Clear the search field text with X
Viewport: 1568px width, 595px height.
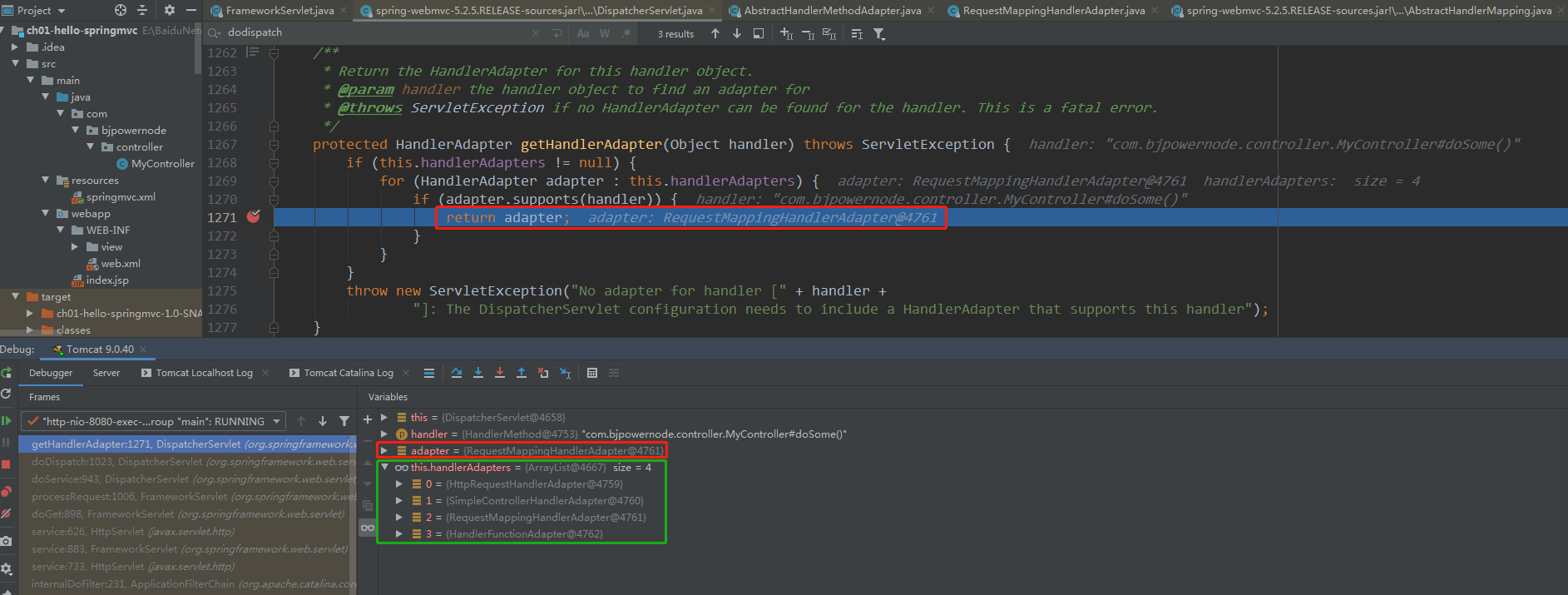(x=535, y=33)
